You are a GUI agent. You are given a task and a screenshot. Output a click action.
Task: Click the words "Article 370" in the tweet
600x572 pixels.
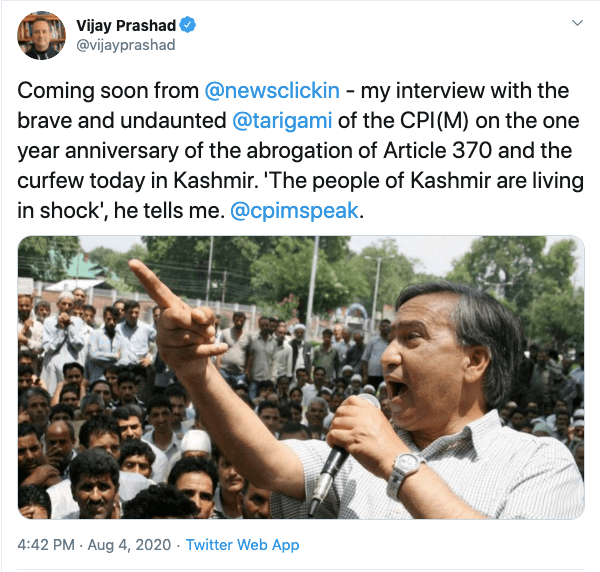[437, 150]
